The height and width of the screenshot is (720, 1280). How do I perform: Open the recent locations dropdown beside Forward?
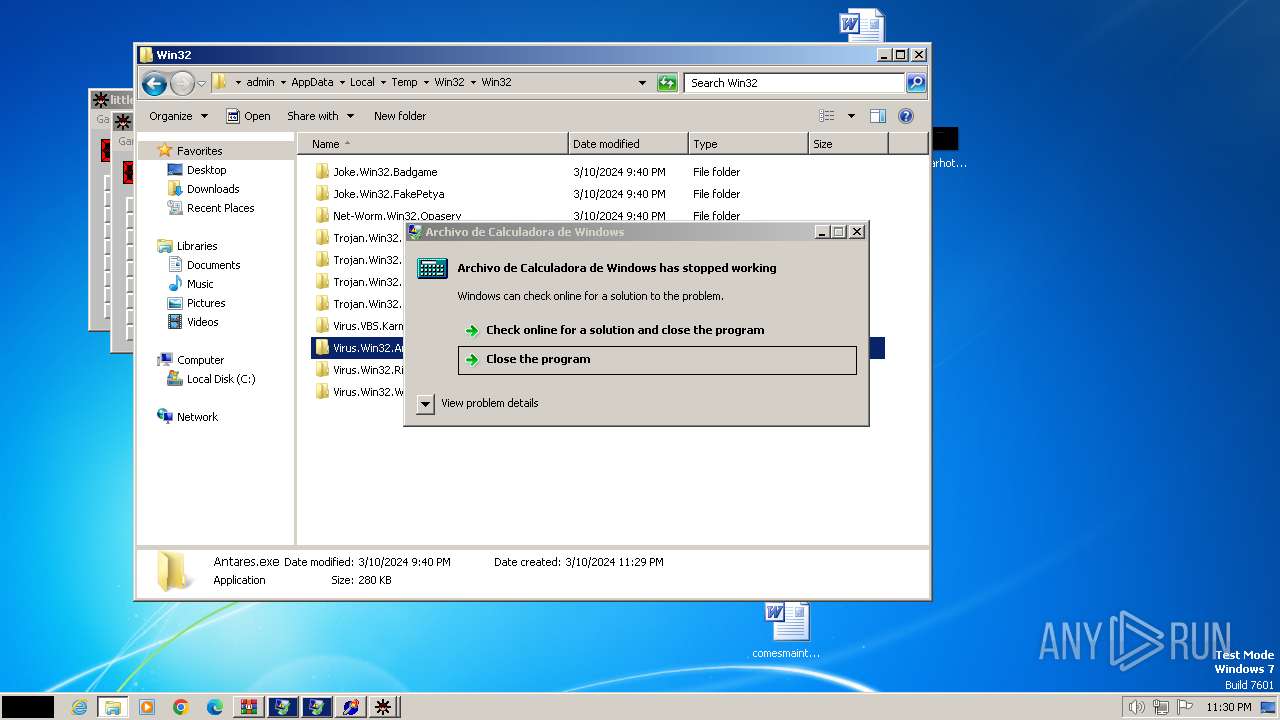click(202, 83)
